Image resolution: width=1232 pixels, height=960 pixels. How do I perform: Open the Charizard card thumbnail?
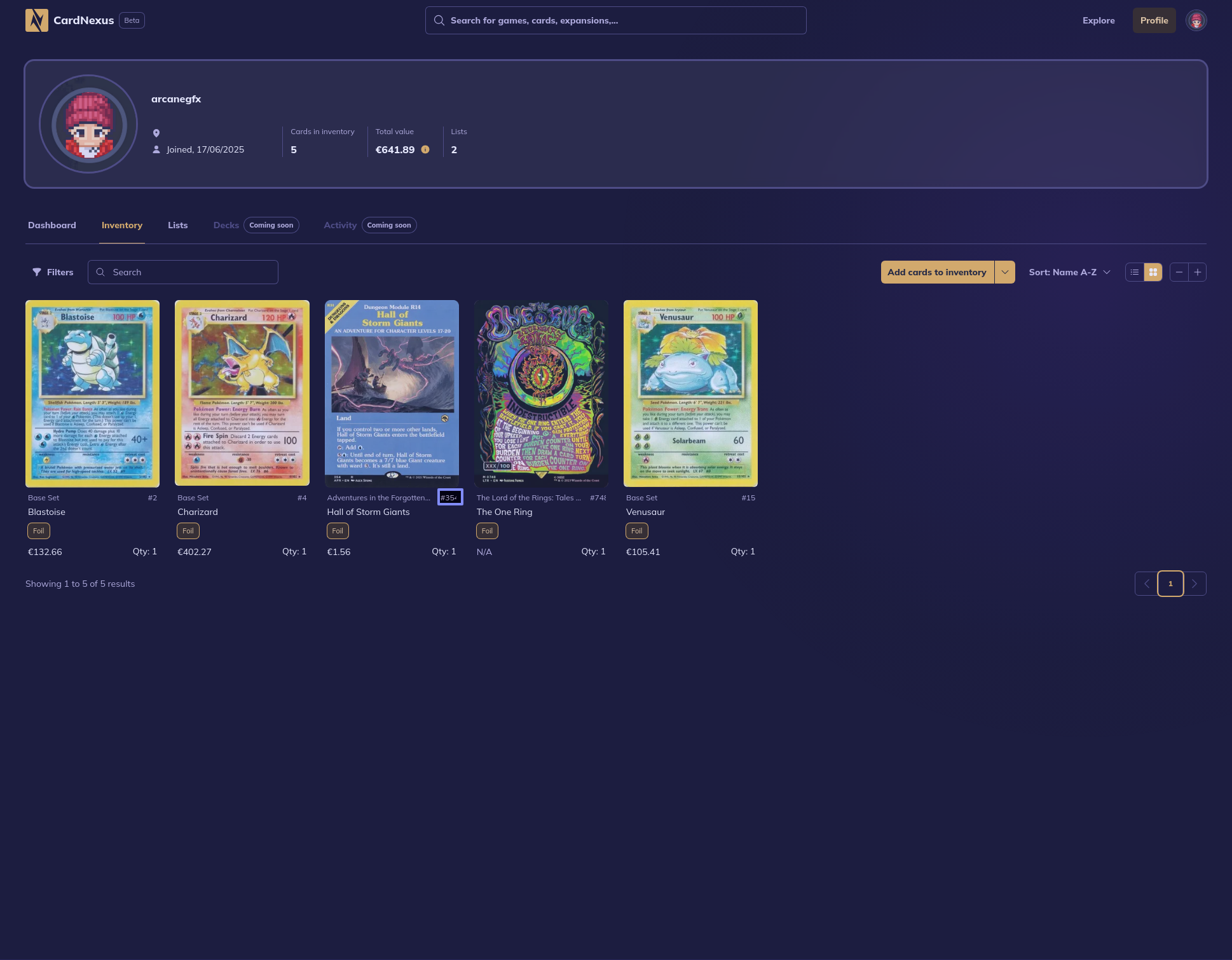coord(242,393)
